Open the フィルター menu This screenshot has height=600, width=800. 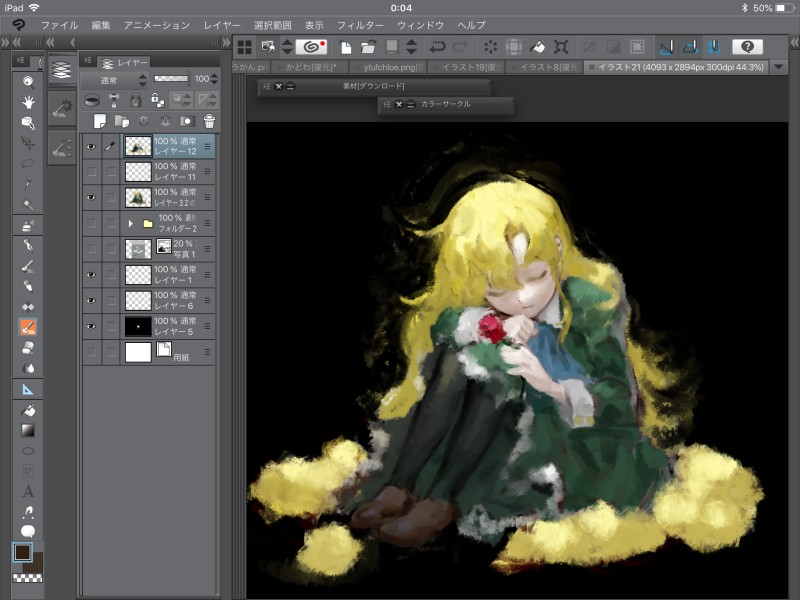360,25
